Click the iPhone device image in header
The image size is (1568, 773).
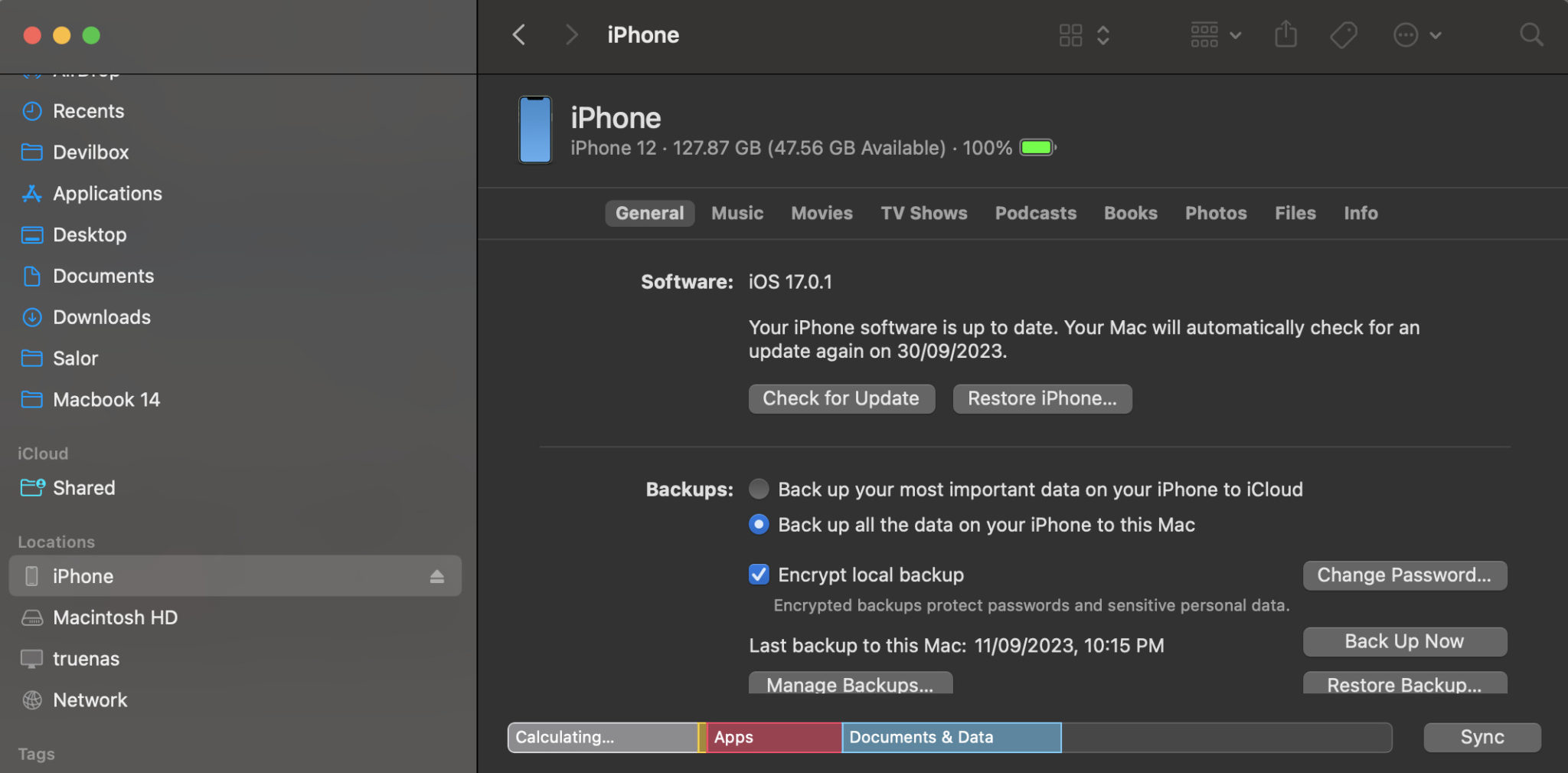click(535, 130)
